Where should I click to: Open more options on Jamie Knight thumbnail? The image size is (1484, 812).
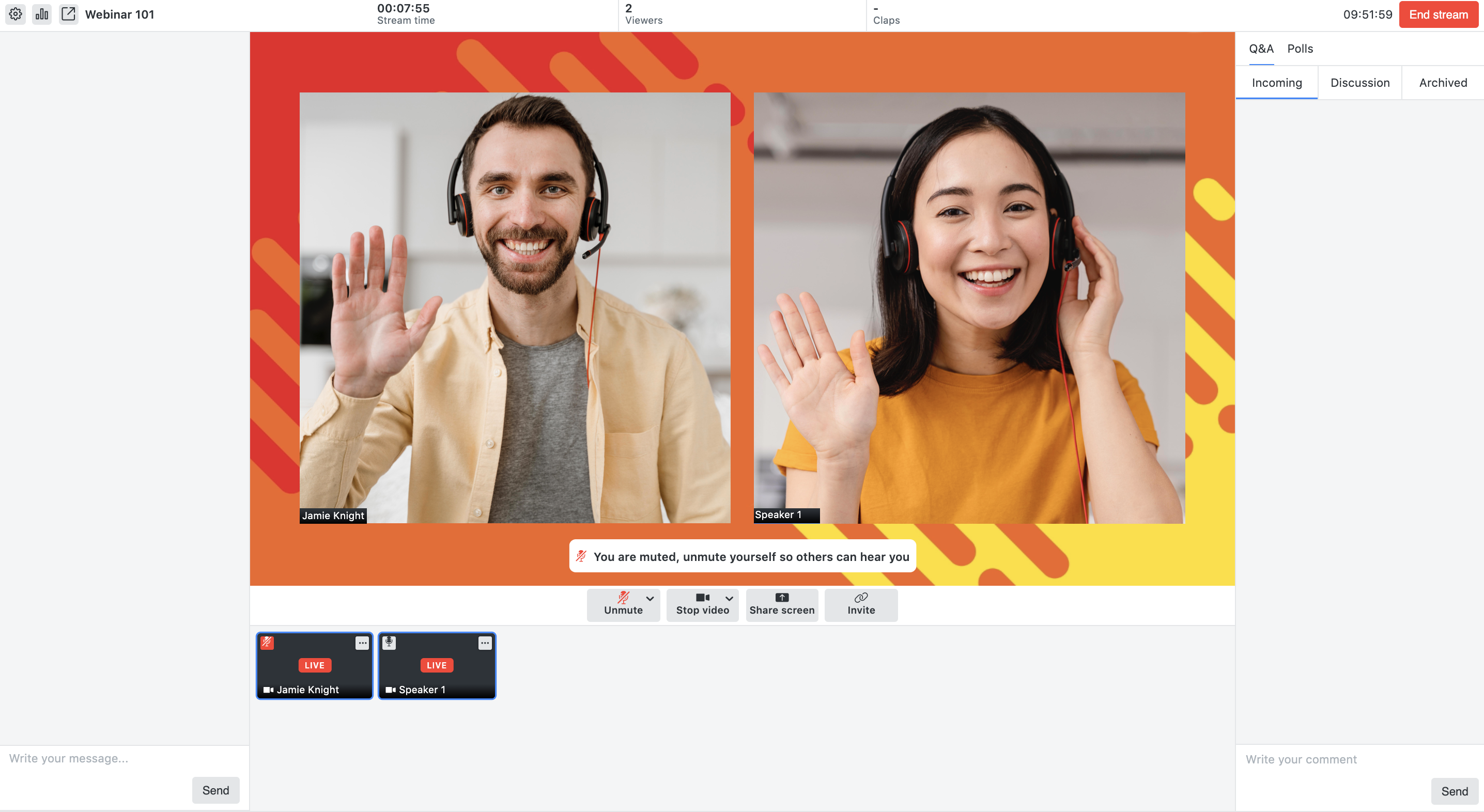pyautogui.click(x=362, y=643)
